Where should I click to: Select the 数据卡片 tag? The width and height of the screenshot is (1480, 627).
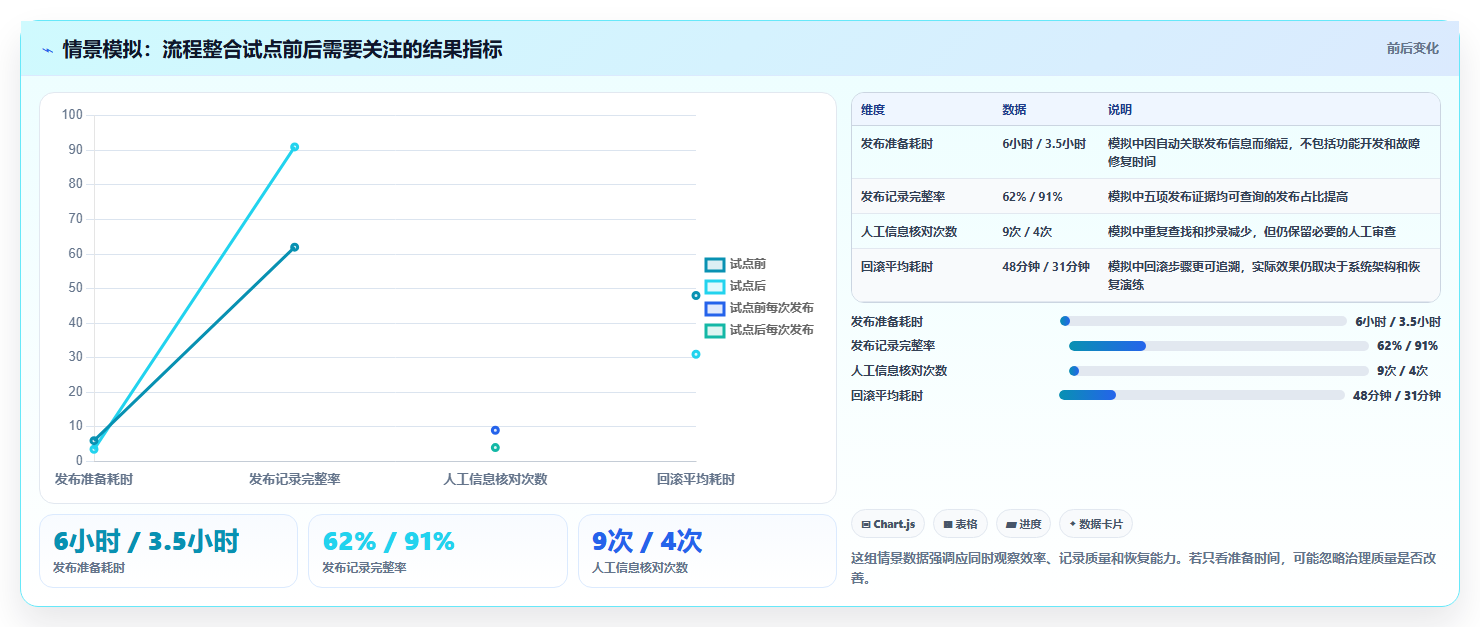coord(1096,524)
